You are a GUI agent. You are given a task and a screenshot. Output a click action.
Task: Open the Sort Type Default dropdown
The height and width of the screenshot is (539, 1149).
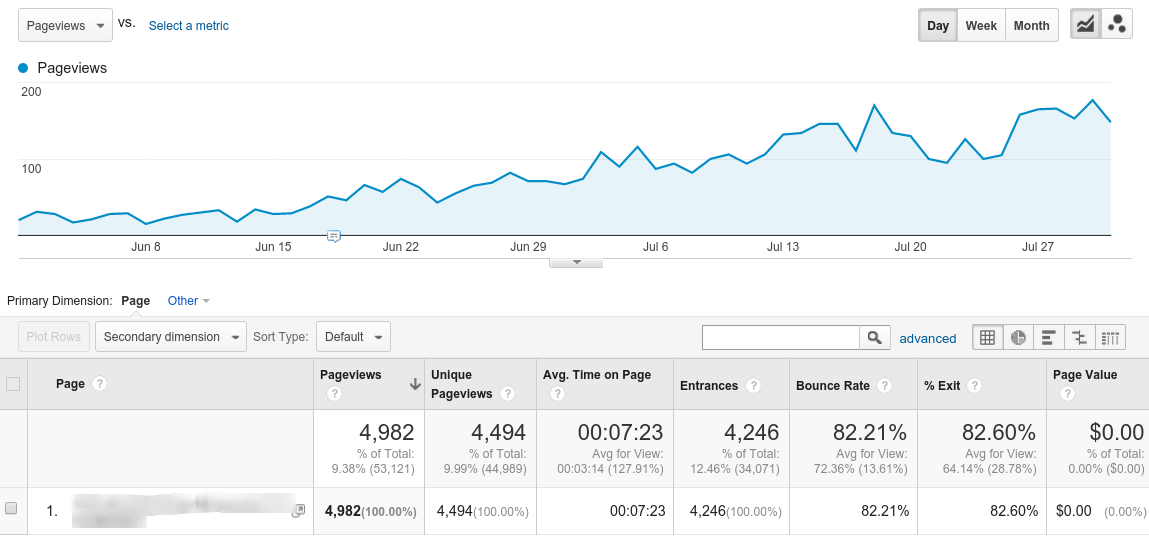point(353,337)
